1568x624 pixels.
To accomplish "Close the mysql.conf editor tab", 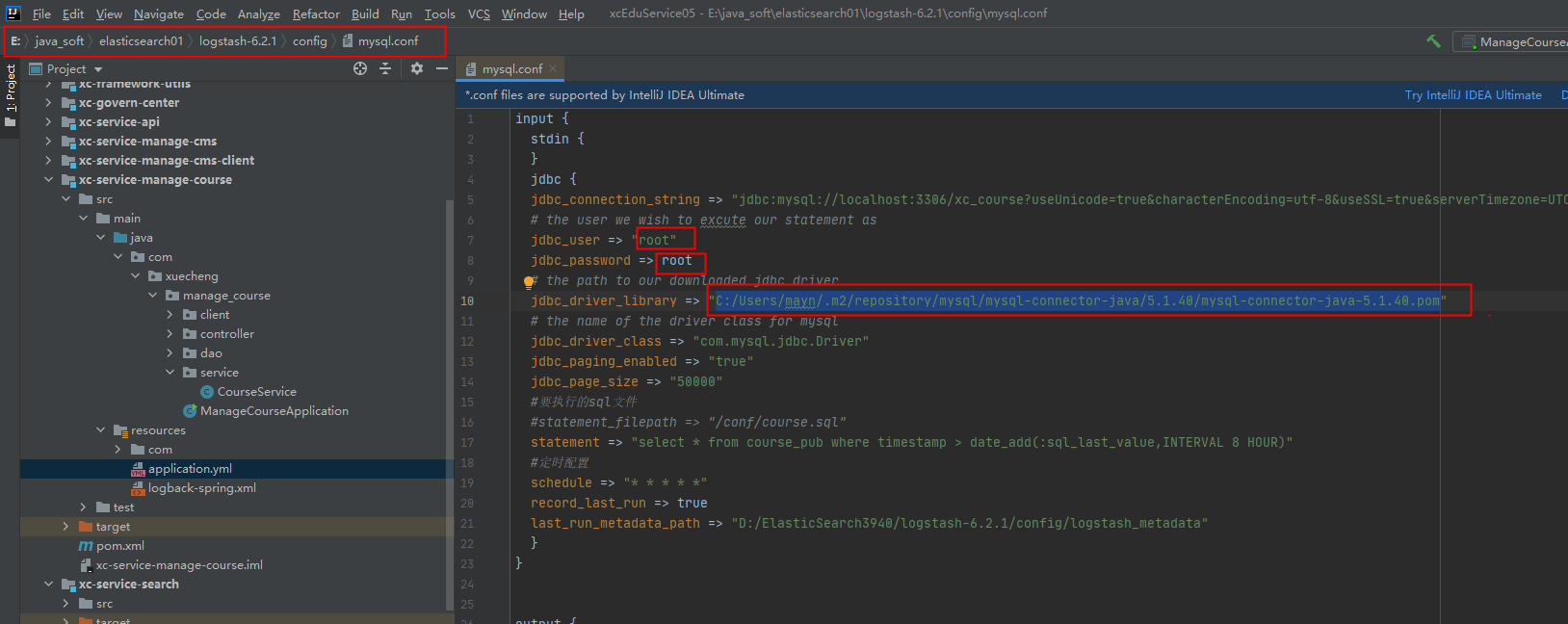I will pos(553,68).
